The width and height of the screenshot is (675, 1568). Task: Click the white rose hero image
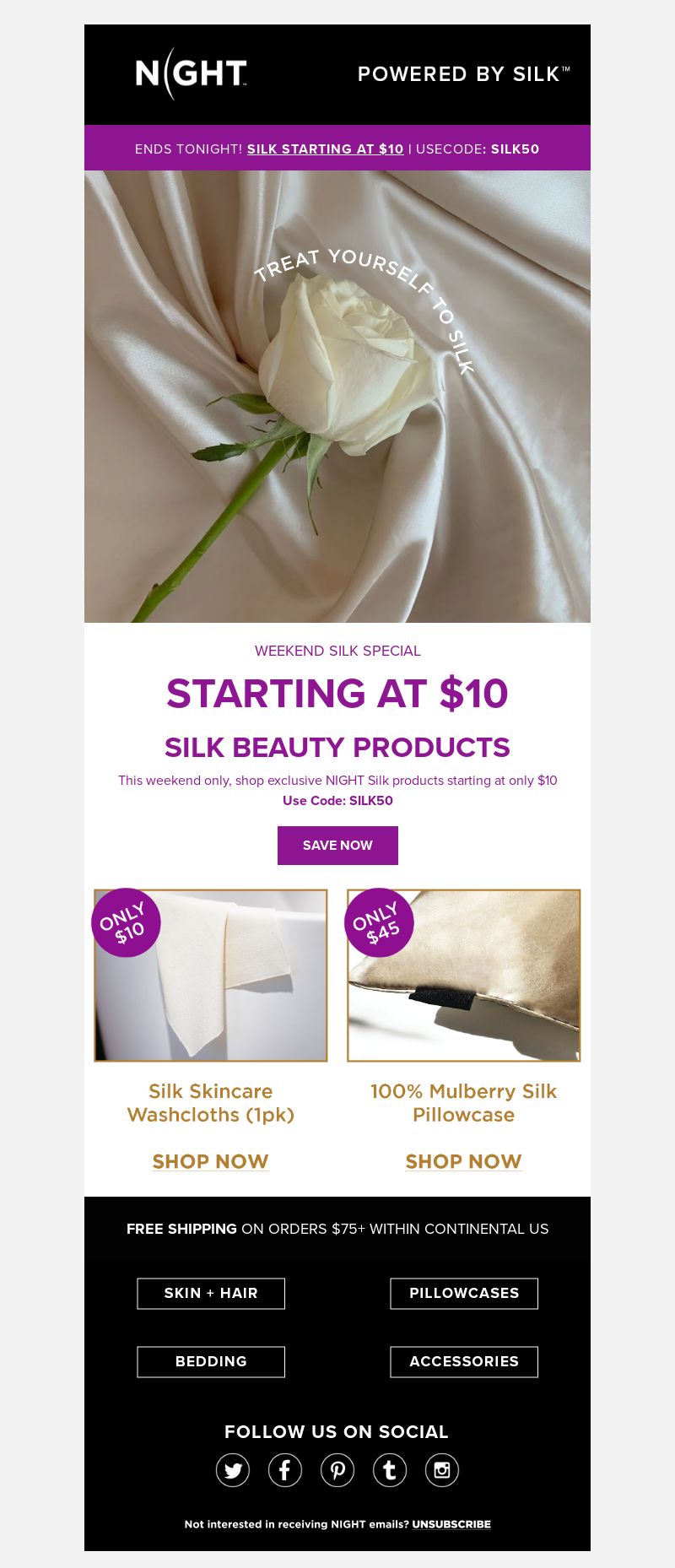click(337, 397)
